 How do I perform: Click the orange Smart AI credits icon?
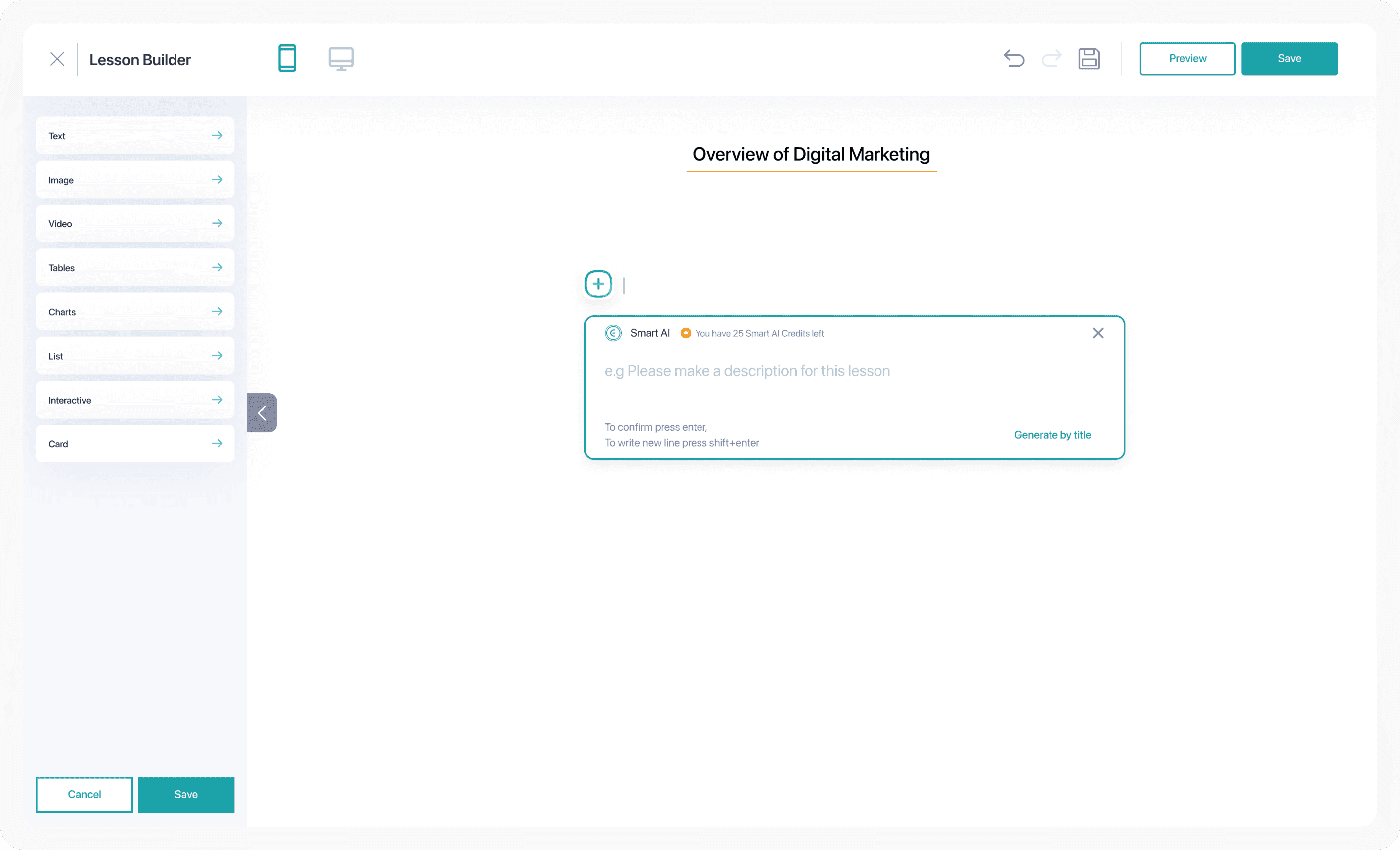(x=685, y=333)
